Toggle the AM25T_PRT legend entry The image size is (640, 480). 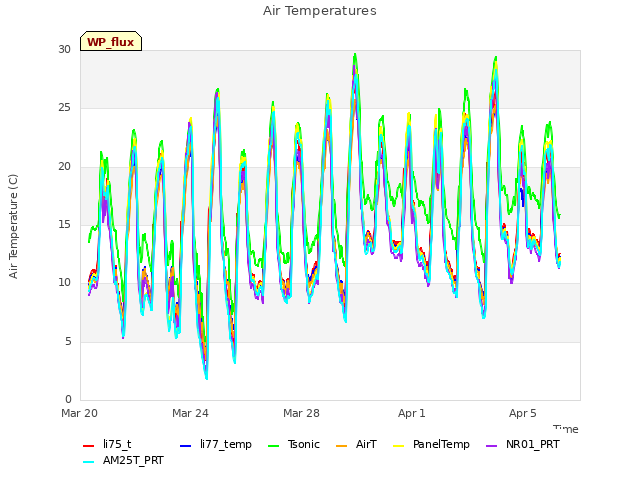123,461
